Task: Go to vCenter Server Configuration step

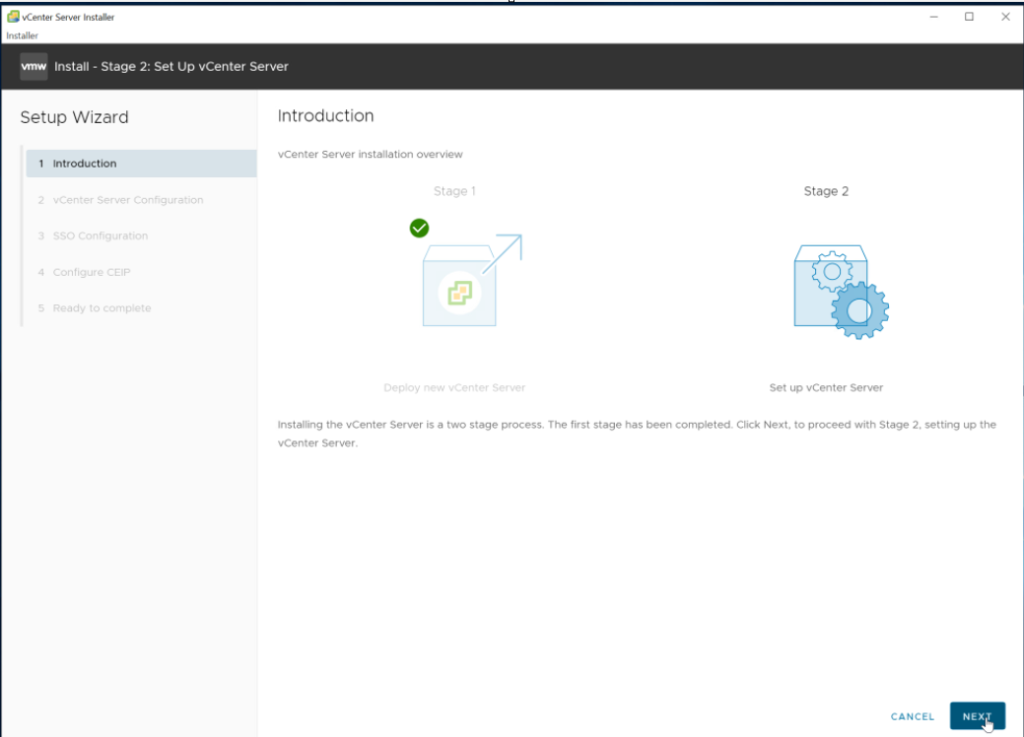Action: [x=127, y=200]
